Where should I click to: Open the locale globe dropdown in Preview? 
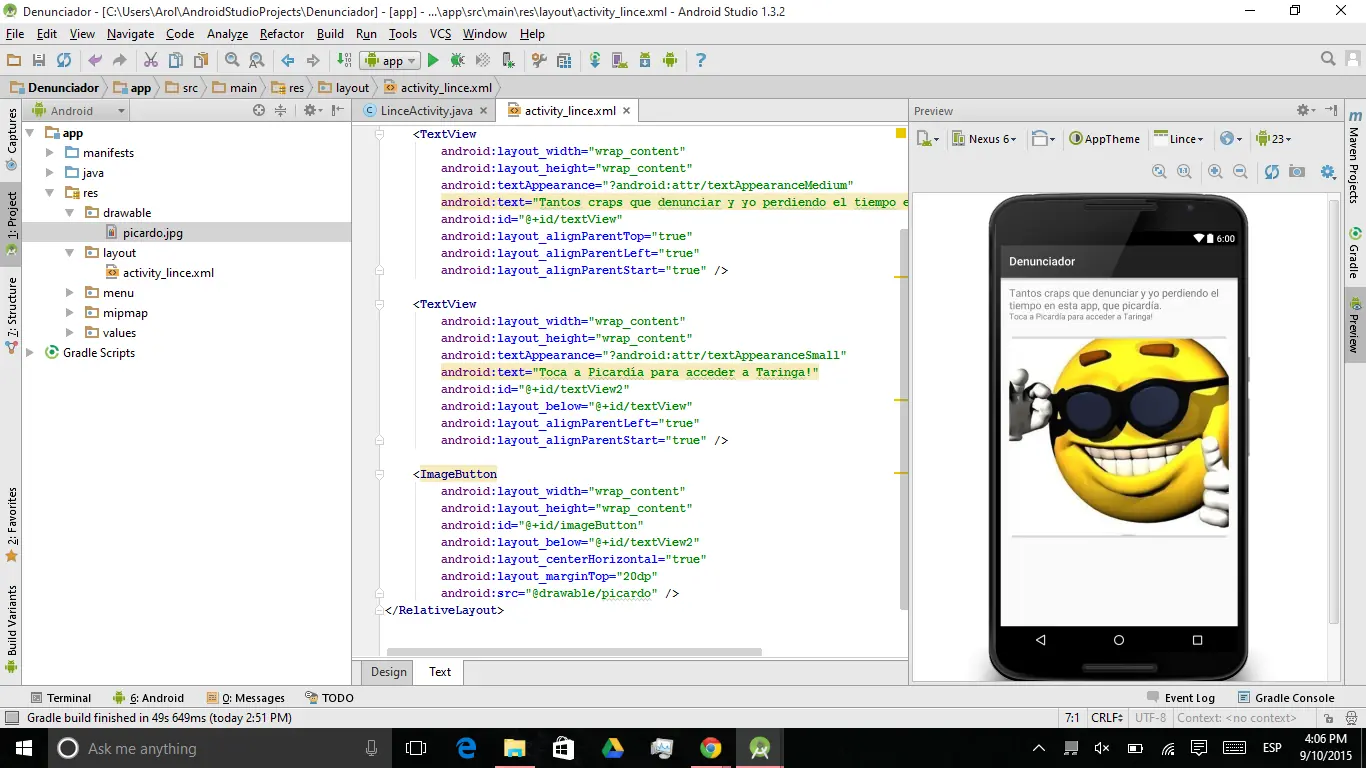tap(1231, 139)
